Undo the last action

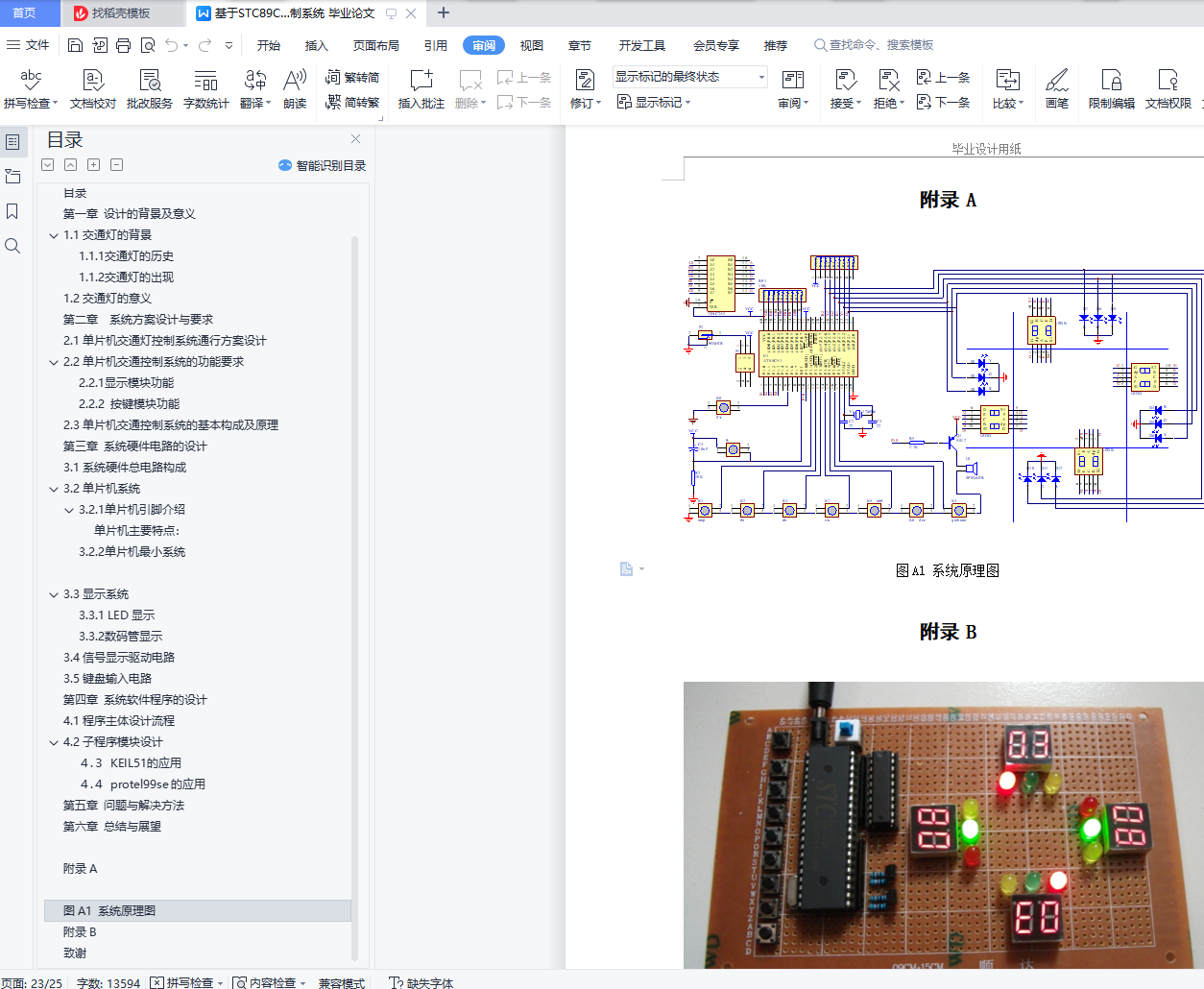click(171, 45)
